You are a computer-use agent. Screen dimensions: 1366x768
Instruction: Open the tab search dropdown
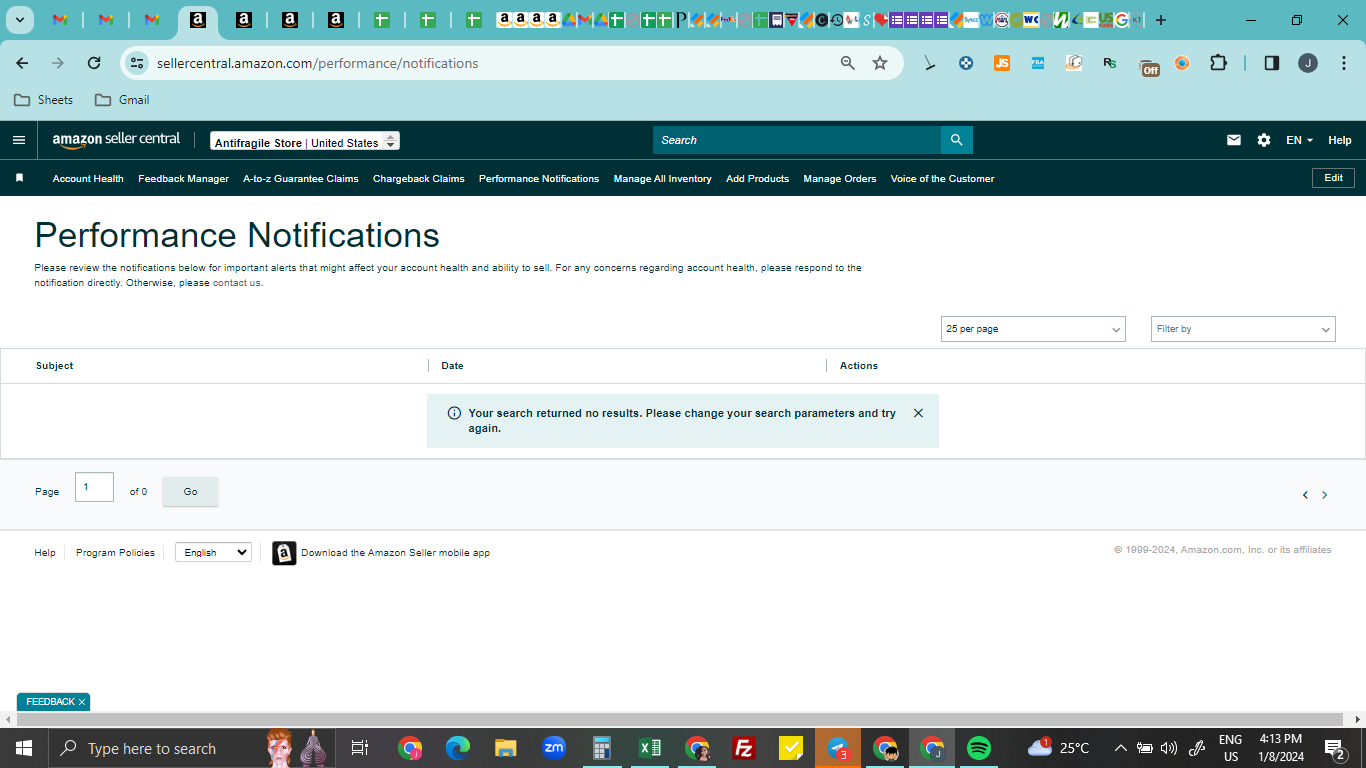pos(20,20)
